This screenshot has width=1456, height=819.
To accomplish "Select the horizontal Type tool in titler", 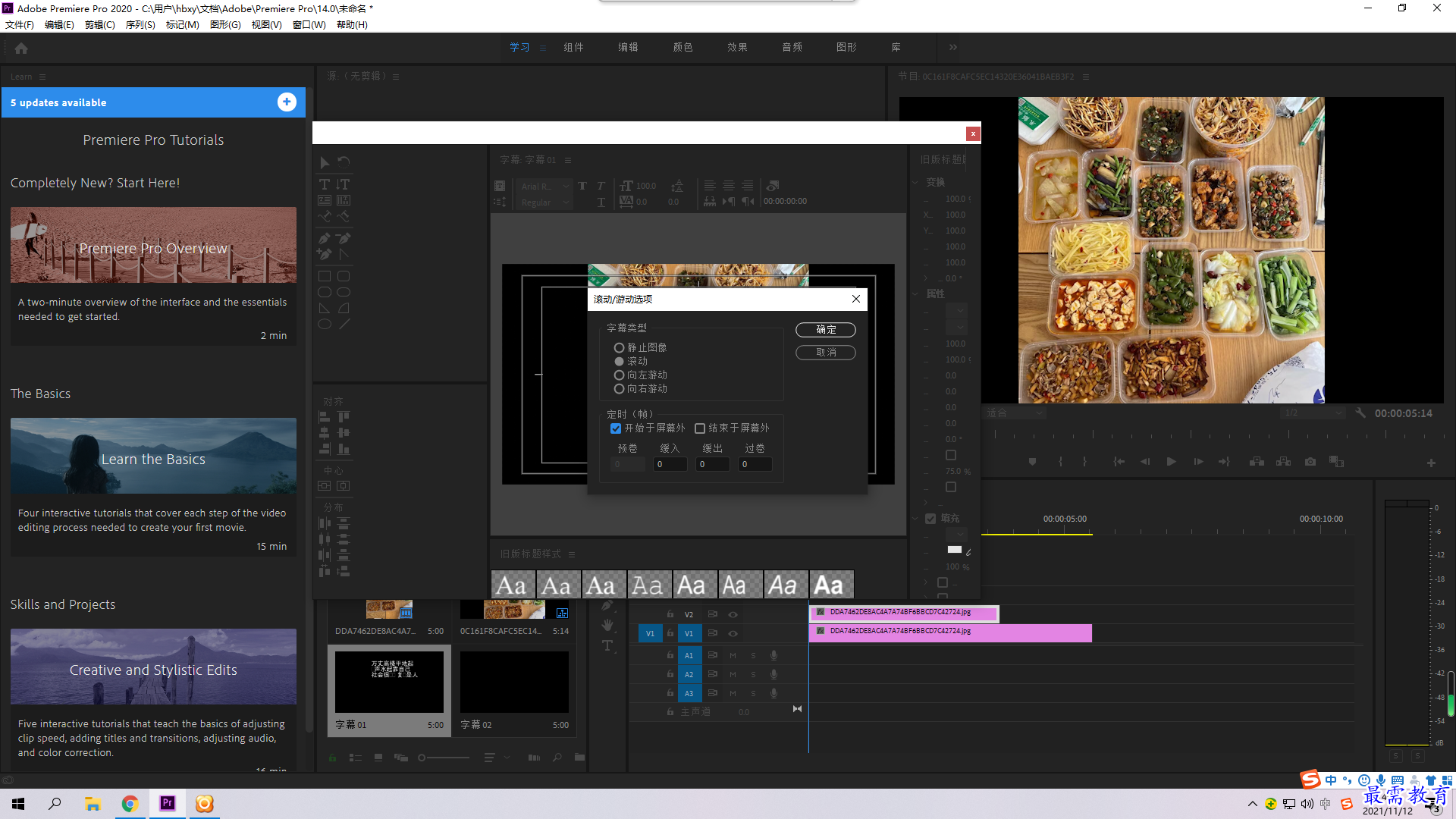I will [325, 184].
